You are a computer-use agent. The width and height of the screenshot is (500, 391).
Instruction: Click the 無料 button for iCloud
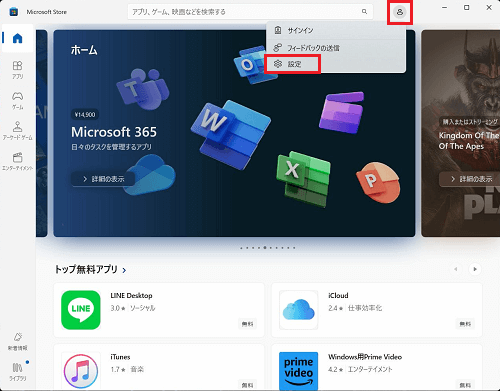pyautogui.click(x=465, y=324)
